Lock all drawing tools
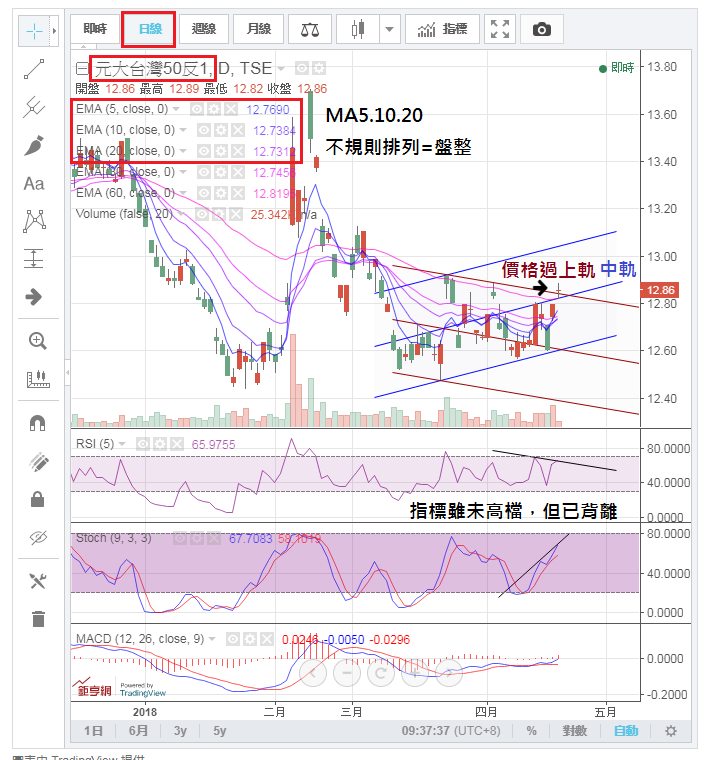 click(x=37, y=499)
